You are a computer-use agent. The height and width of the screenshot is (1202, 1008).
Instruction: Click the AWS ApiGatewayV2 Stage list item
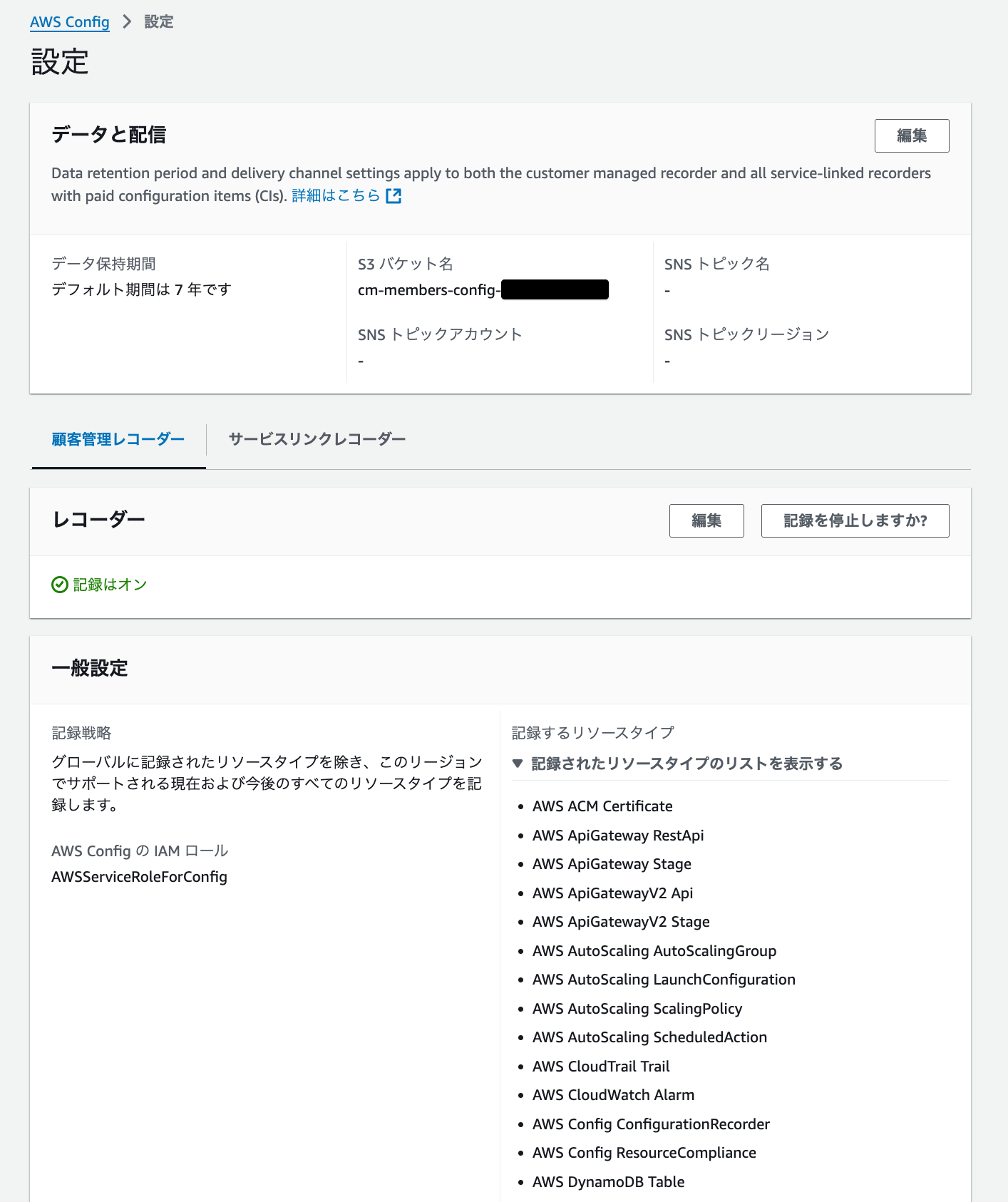click(x=621, y=922)
